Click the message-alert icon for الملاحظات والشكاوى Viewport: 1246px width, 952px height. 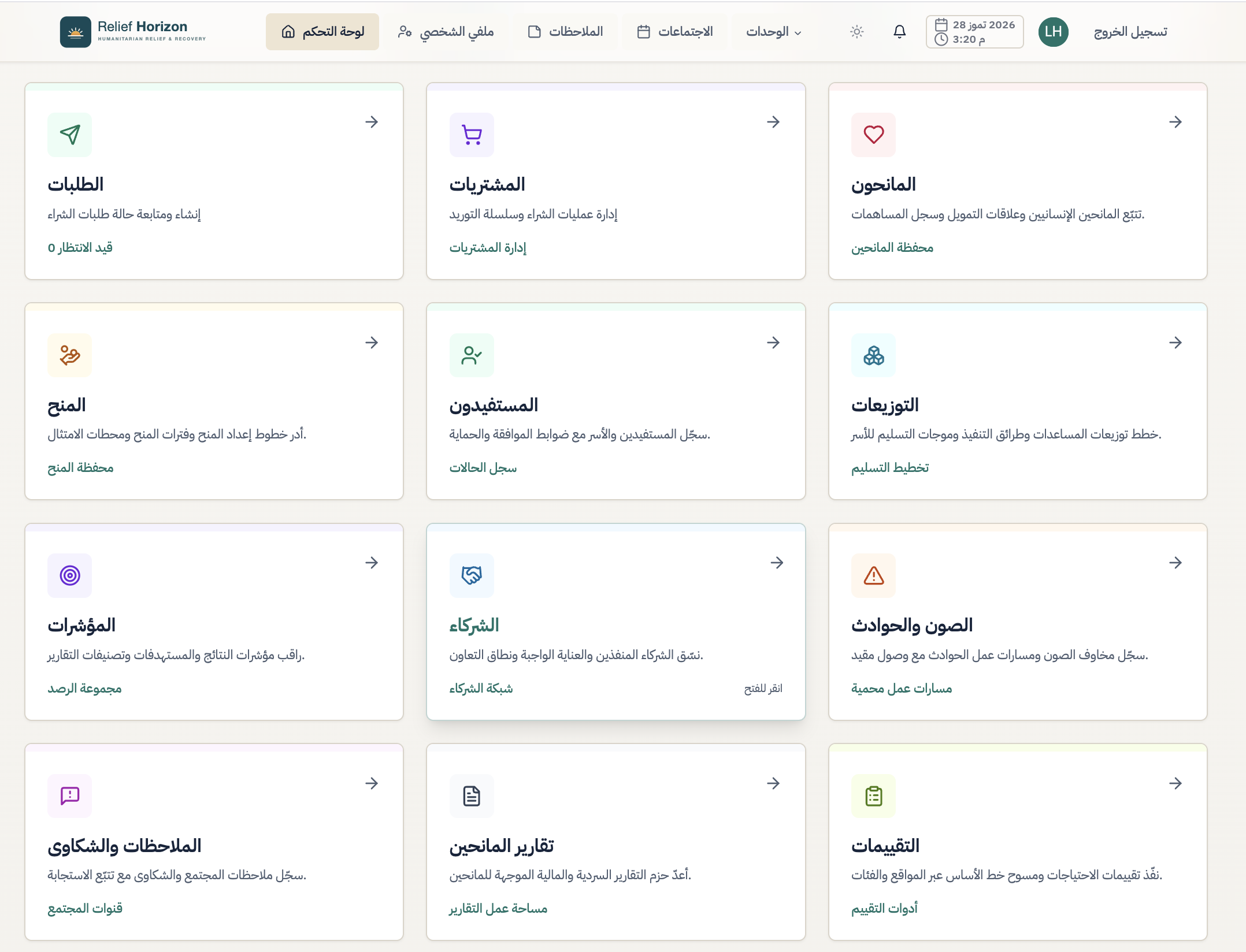(x=70, y=795)
